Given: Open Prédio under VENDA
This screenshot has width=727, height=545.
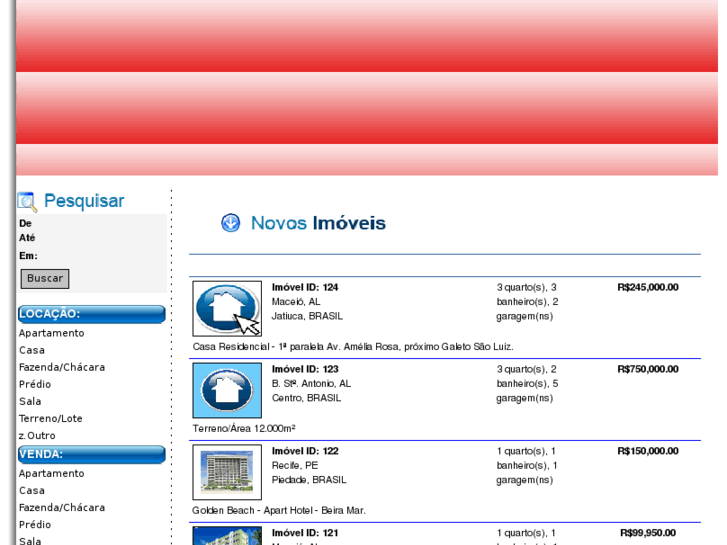Looking at the screenshot, I should point(35,525).
